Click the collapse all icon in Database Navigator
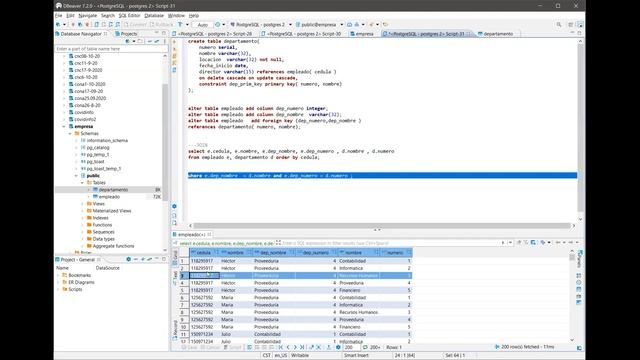The height and width of the screenshot is (360, 640). click(150, 41)
